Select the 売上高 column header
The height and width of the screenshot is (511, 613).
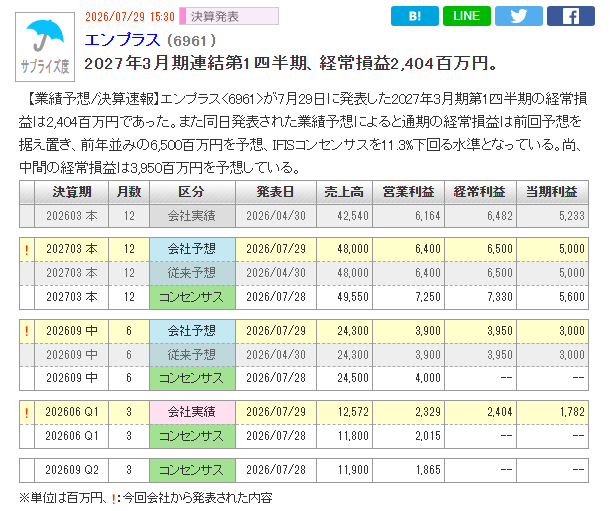point(344,192)
